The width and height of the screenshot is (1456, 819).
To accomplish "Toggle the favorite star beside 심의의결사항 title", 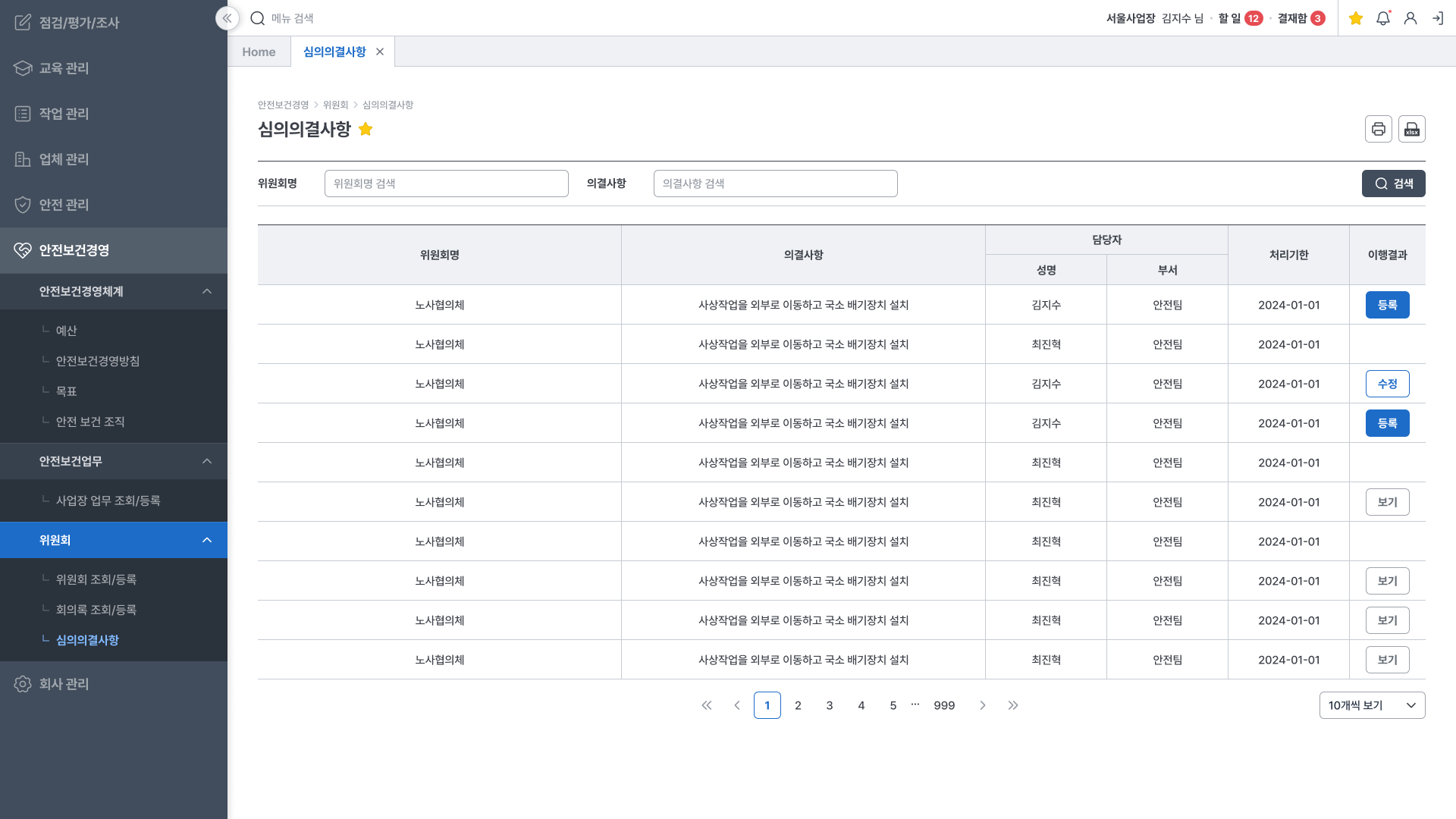I will 366,129.
